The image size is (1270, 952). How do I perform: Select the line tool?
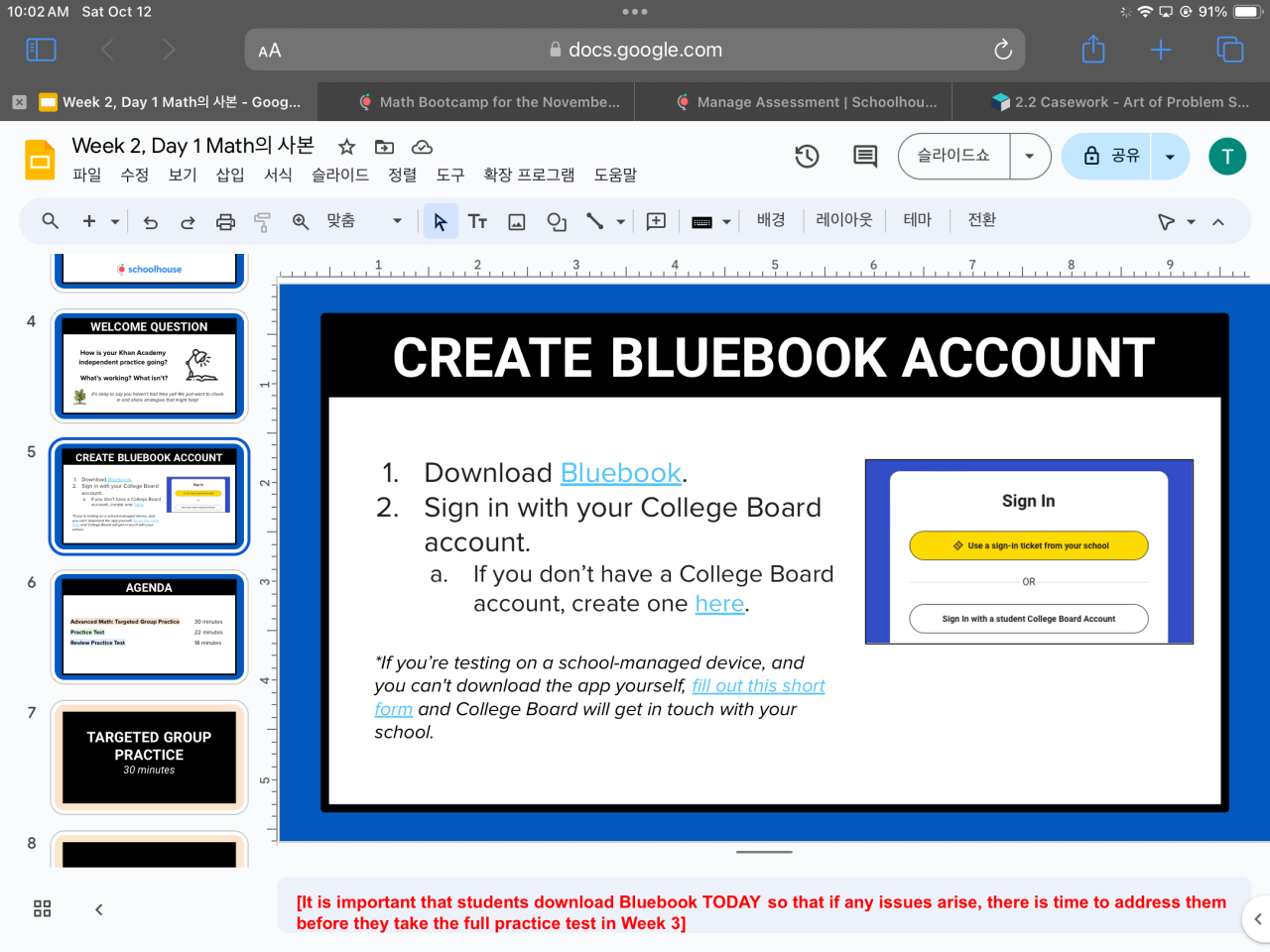point(594,221)
